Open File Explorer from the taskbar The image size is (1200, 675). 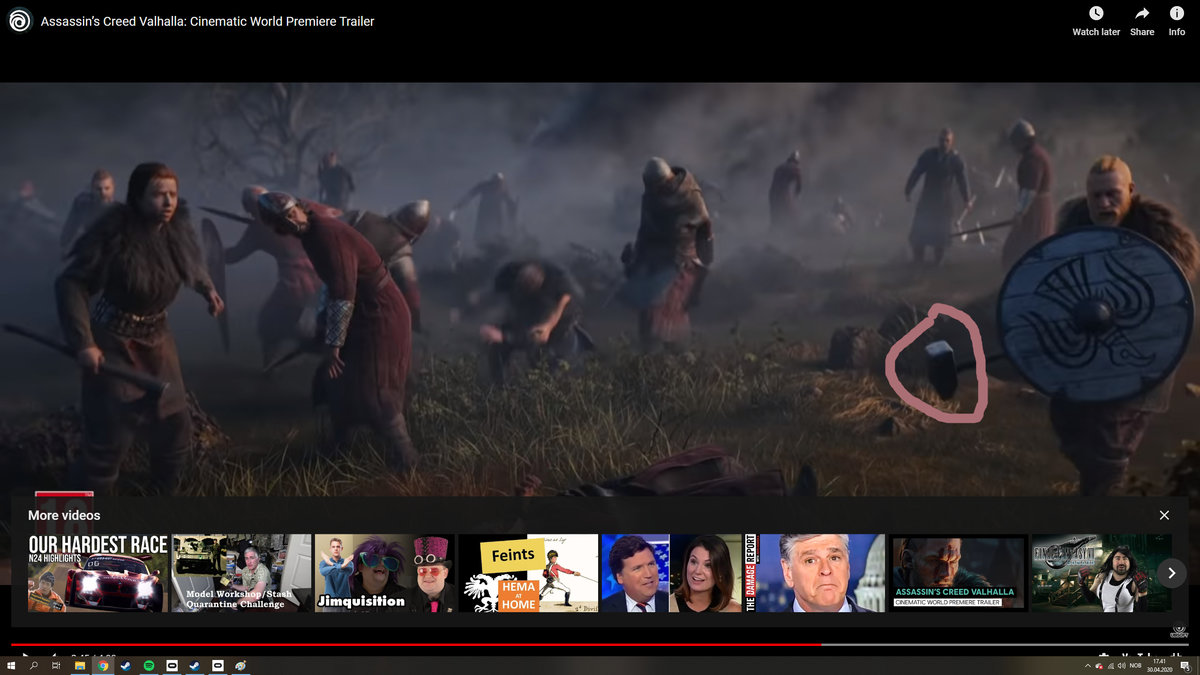click(80, 665)
